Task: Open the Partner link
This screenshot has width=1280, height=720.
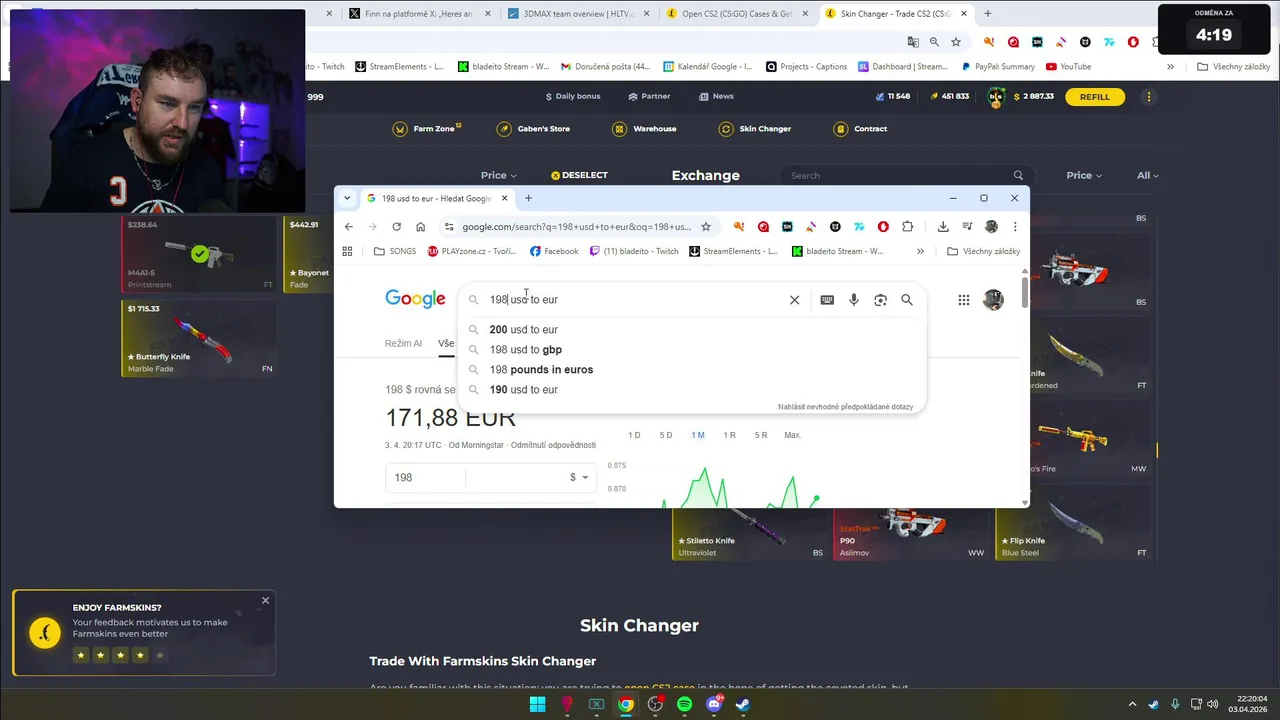Action: (649, 97)
